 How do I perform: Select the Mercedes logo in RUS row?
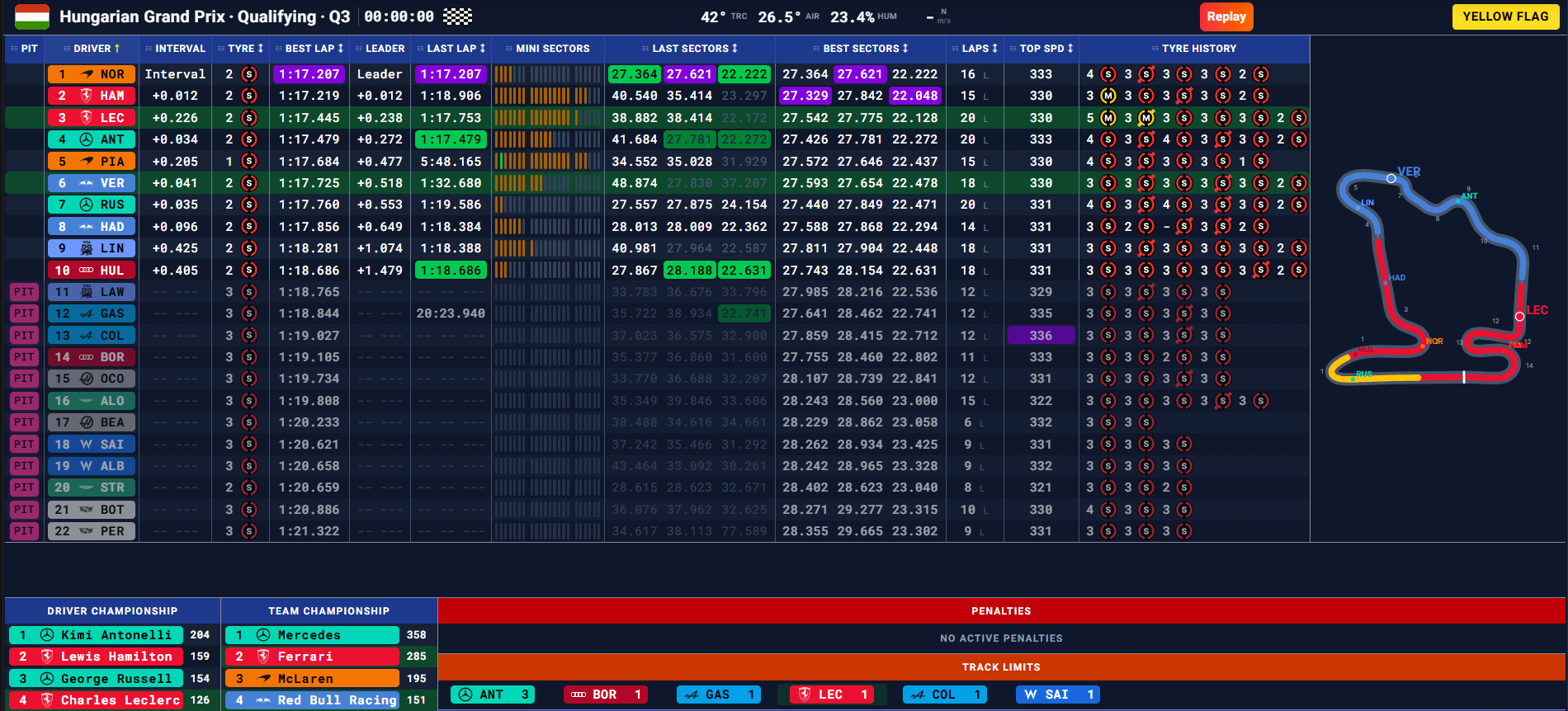(x=87, y=205)
